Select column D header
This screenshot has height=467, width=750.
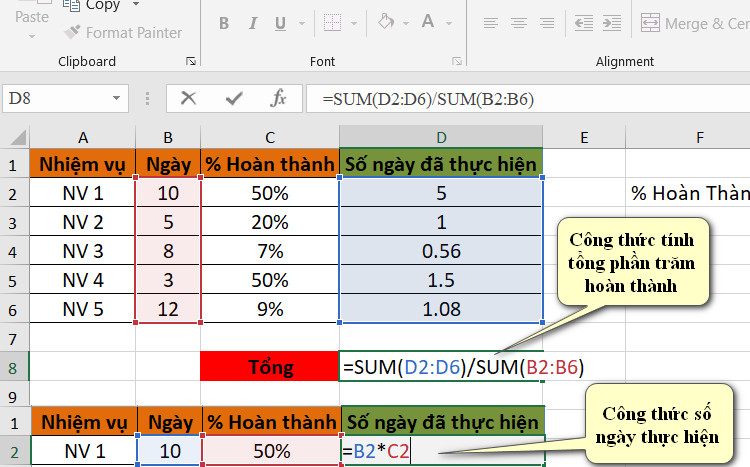pyautogui.click(x=441, y=137)
